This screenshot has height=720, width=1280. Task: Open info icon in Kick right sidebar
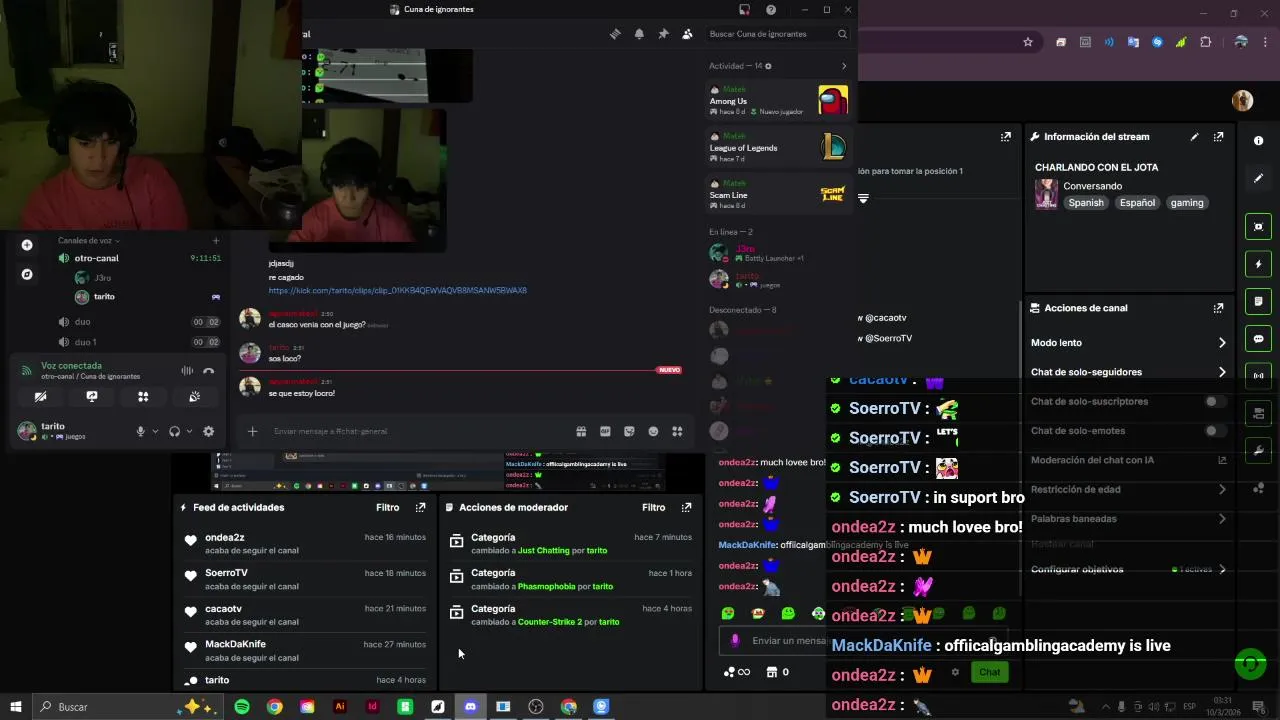[1259, 141]
